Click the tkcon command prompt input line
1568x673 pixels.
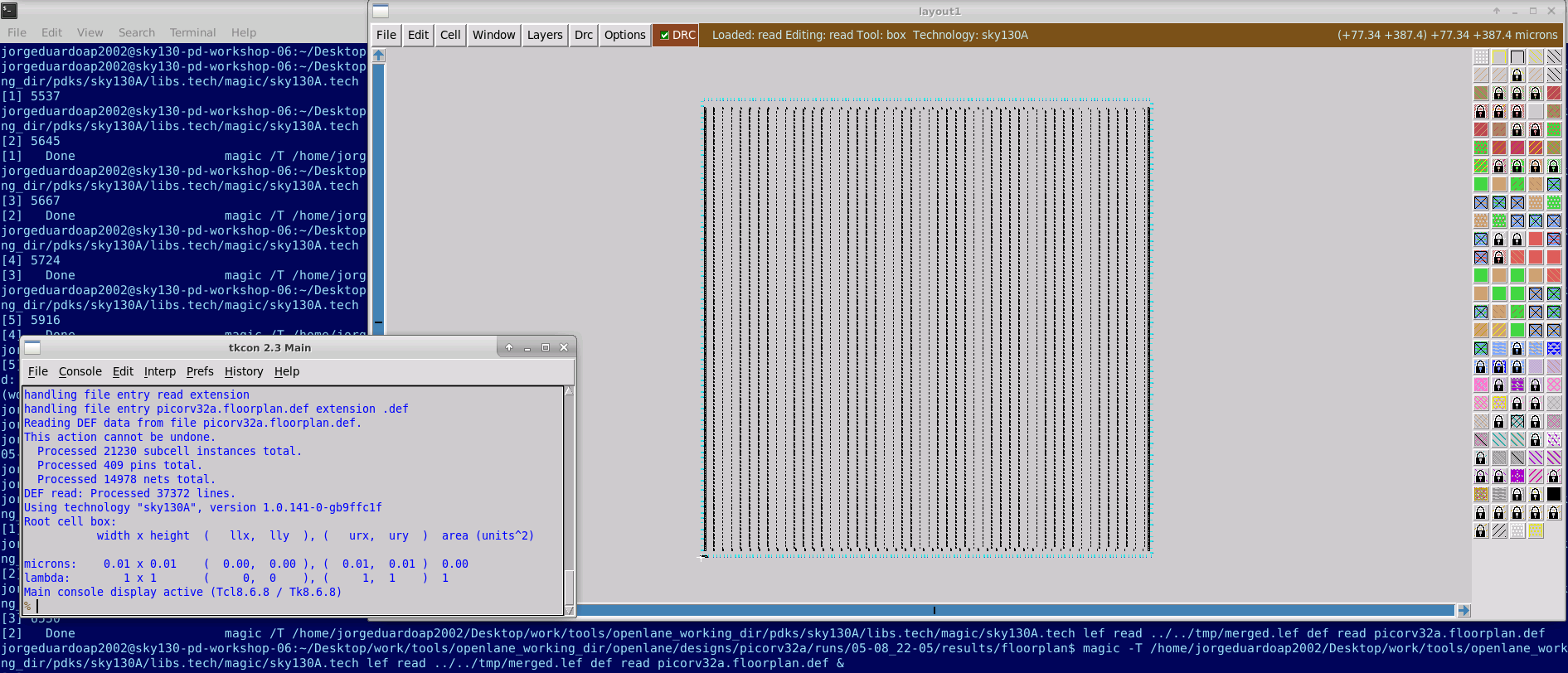click(294, 606)
